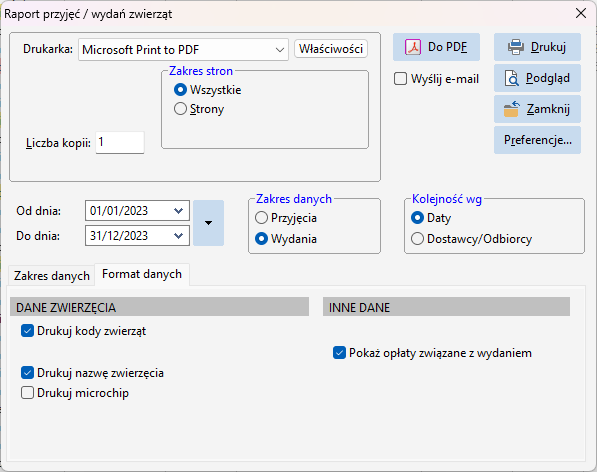Open the Do dnia date picker

pos(178,236)
